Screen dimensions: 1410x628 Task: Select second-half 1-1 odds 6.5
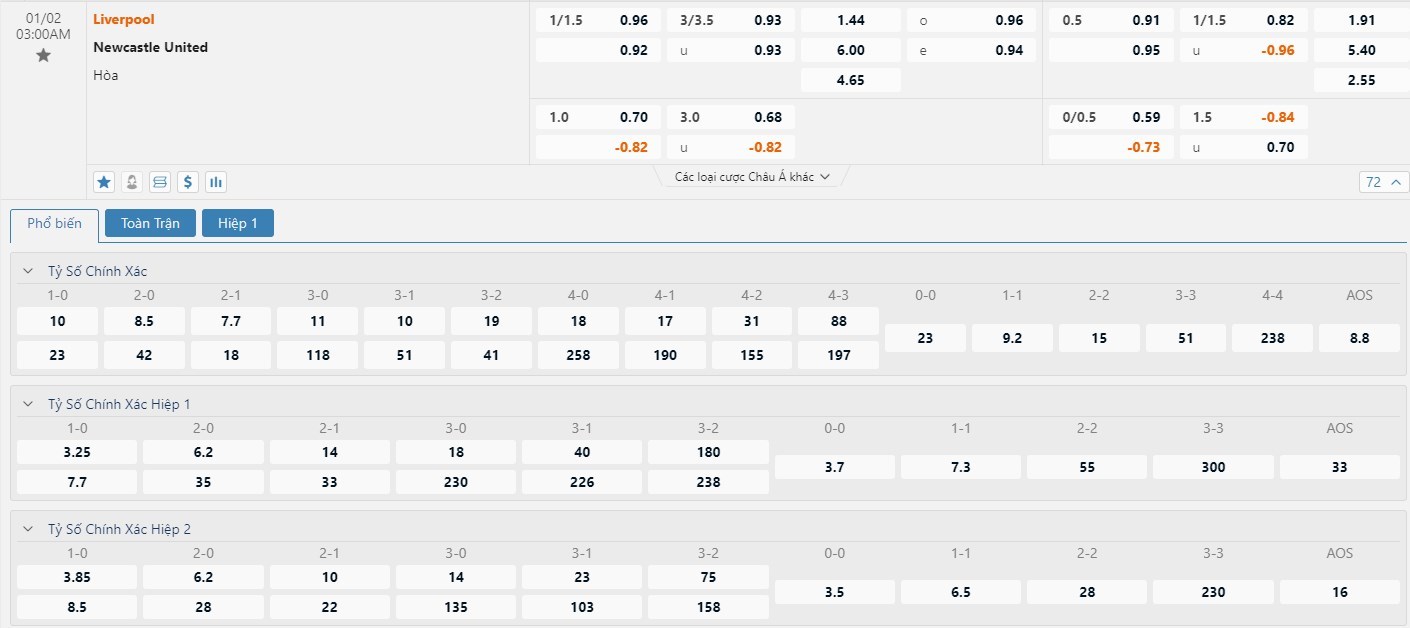pos(960,592)
